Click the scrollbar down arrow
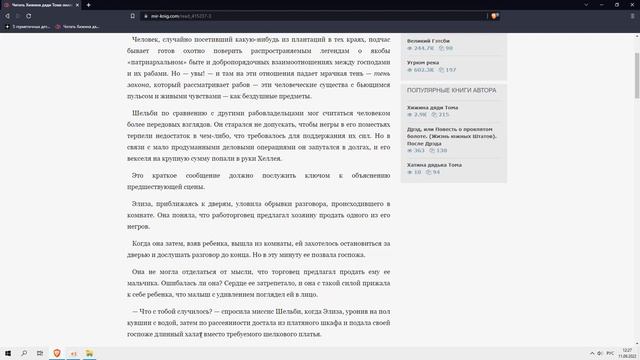Image resolution: width=640 pixels, height=360 pixels. (x=637, y=344)
